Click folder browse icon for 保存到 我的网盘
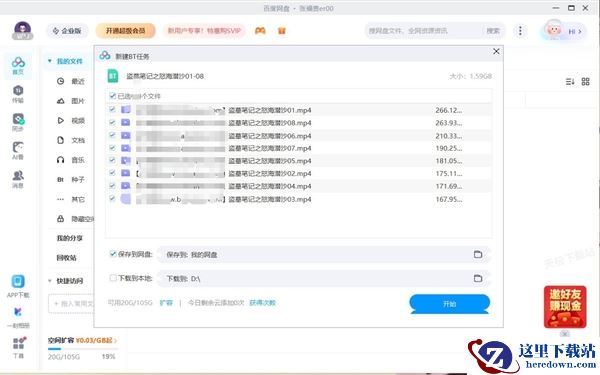The image size is (600, 375). click(478, 254)
